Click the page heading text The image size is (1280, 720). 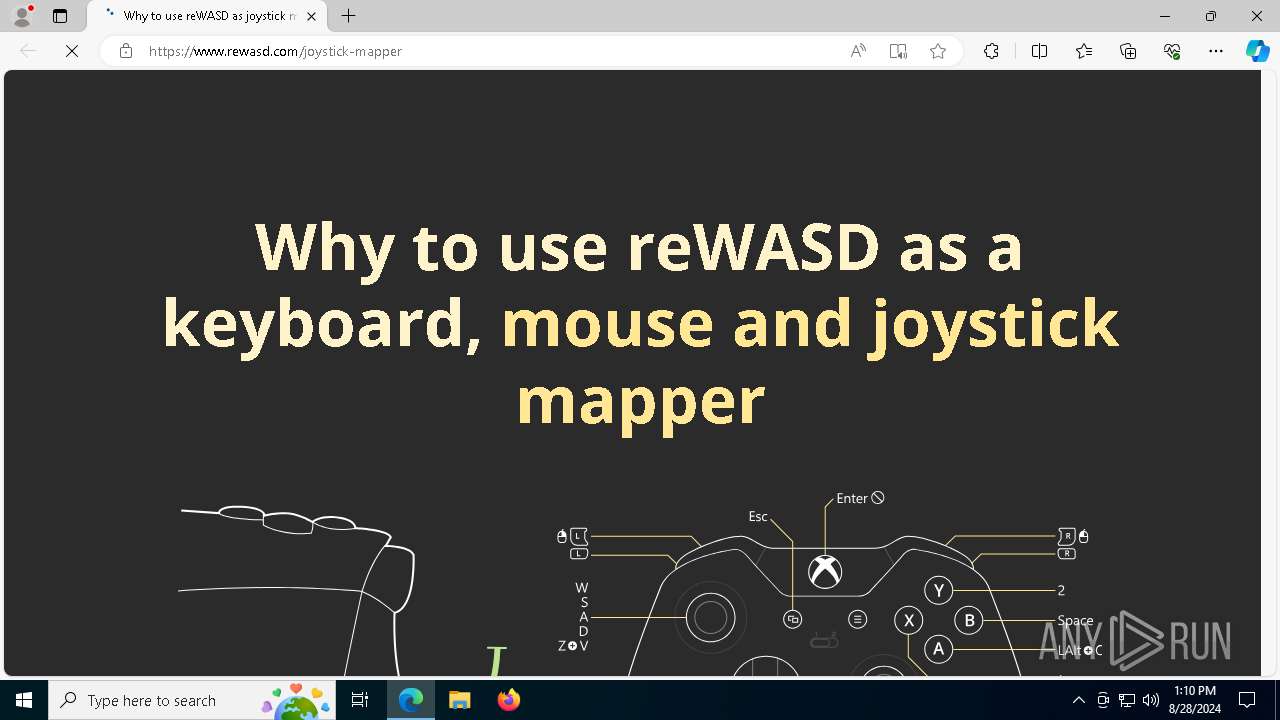[x=640, y=323]
